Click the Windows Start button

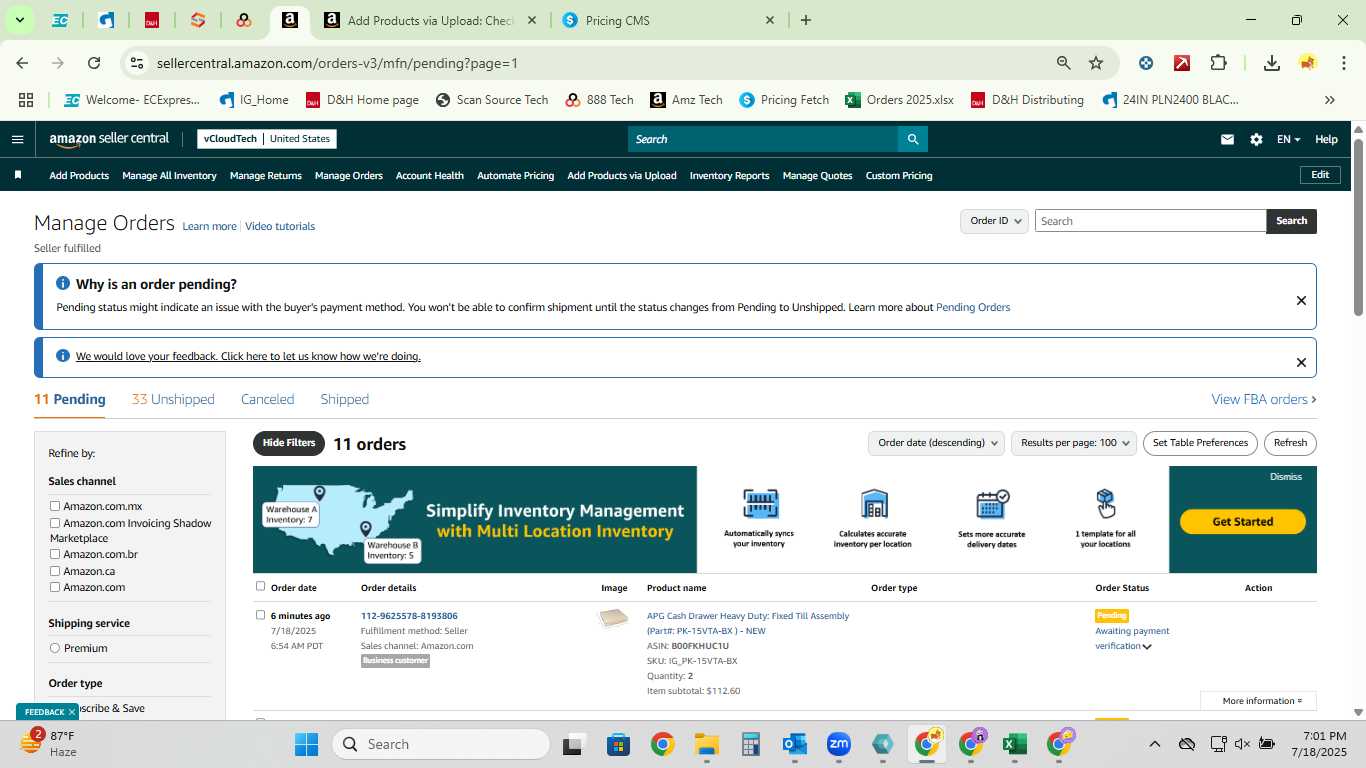tap(306, 744)
